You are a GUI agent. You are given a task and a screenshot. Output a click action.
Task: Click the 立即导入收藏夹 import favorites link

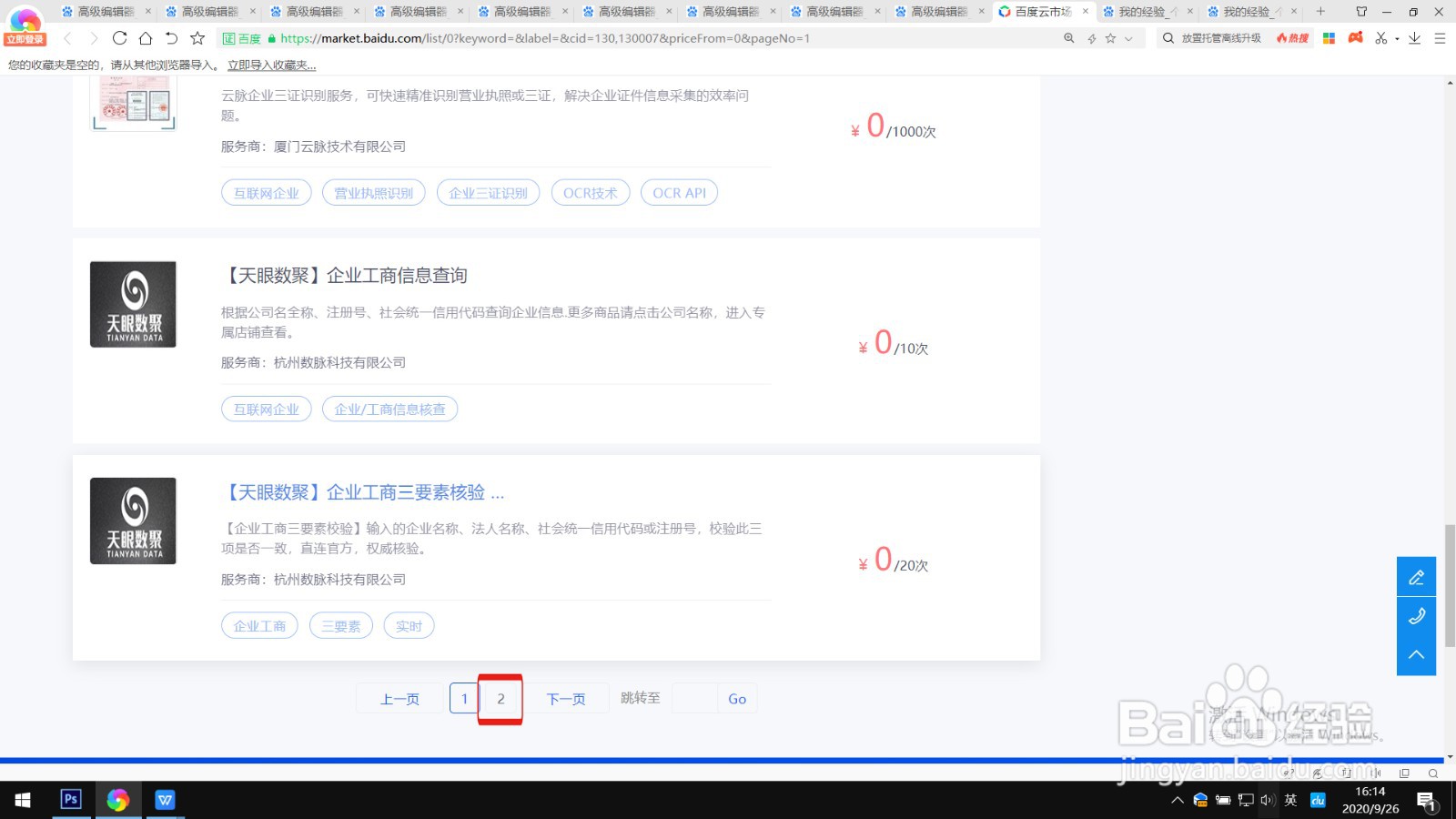tap(270, 65)
